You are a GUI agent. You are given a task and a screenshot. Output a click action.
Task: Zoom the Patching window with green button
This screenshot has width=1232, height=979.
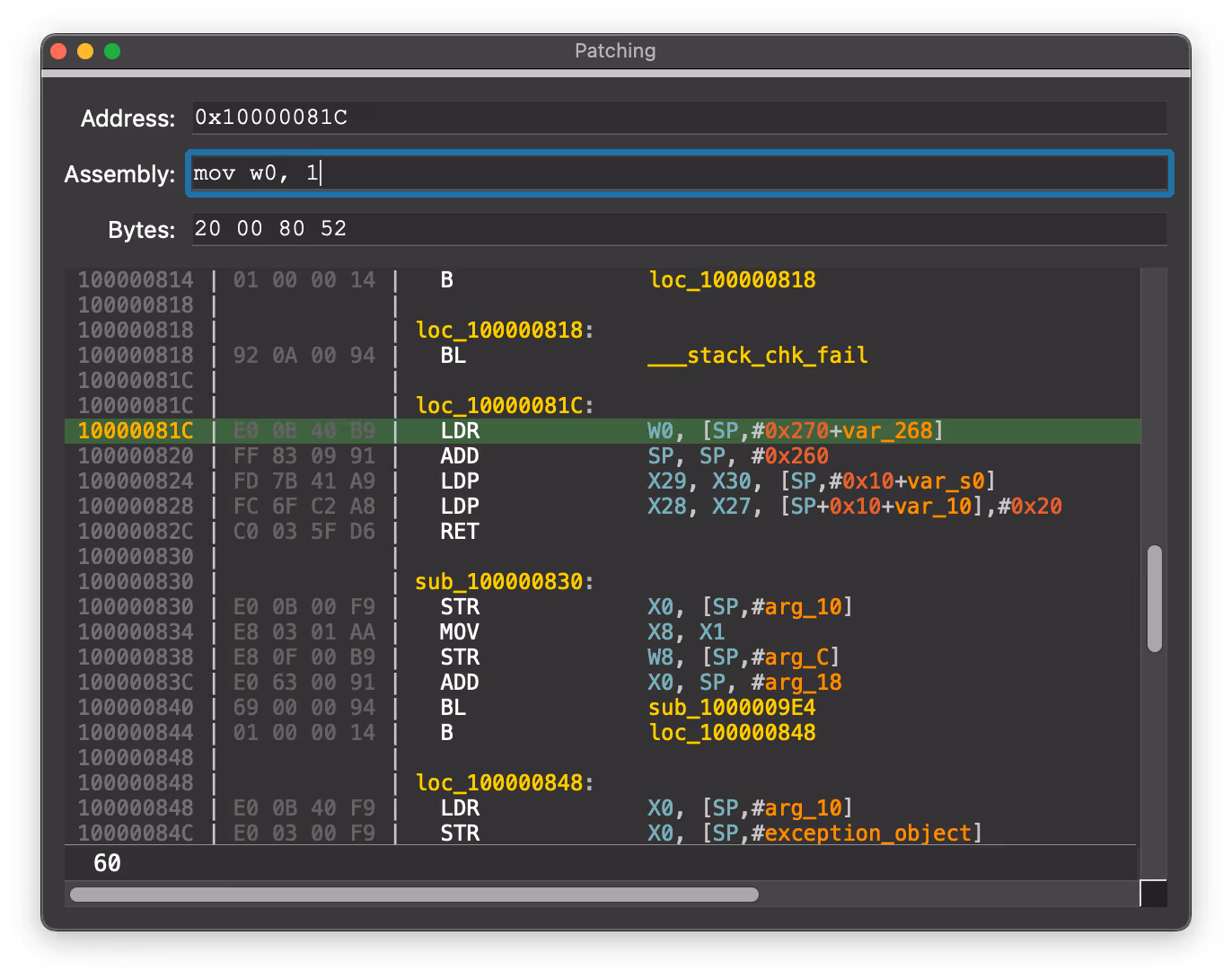(x=112, y=51)
